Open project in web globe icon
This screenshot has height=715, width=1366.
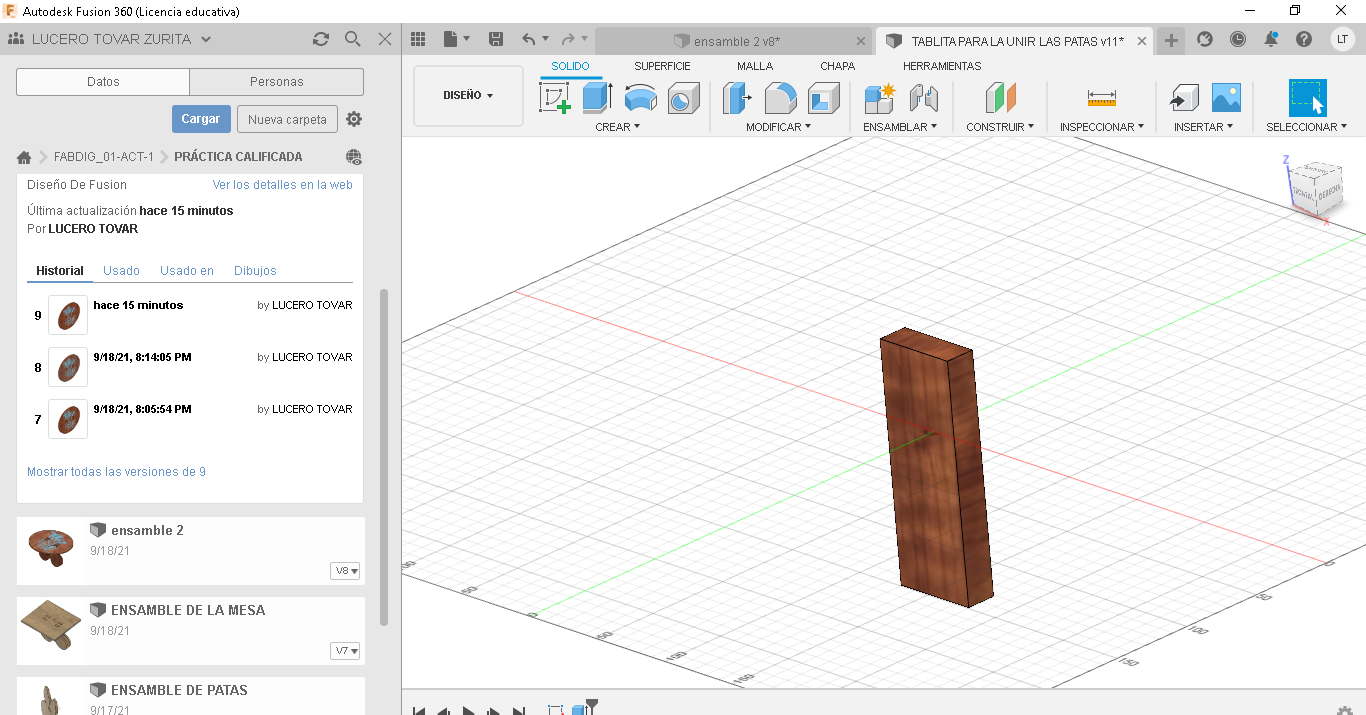[x=353, y=157]
